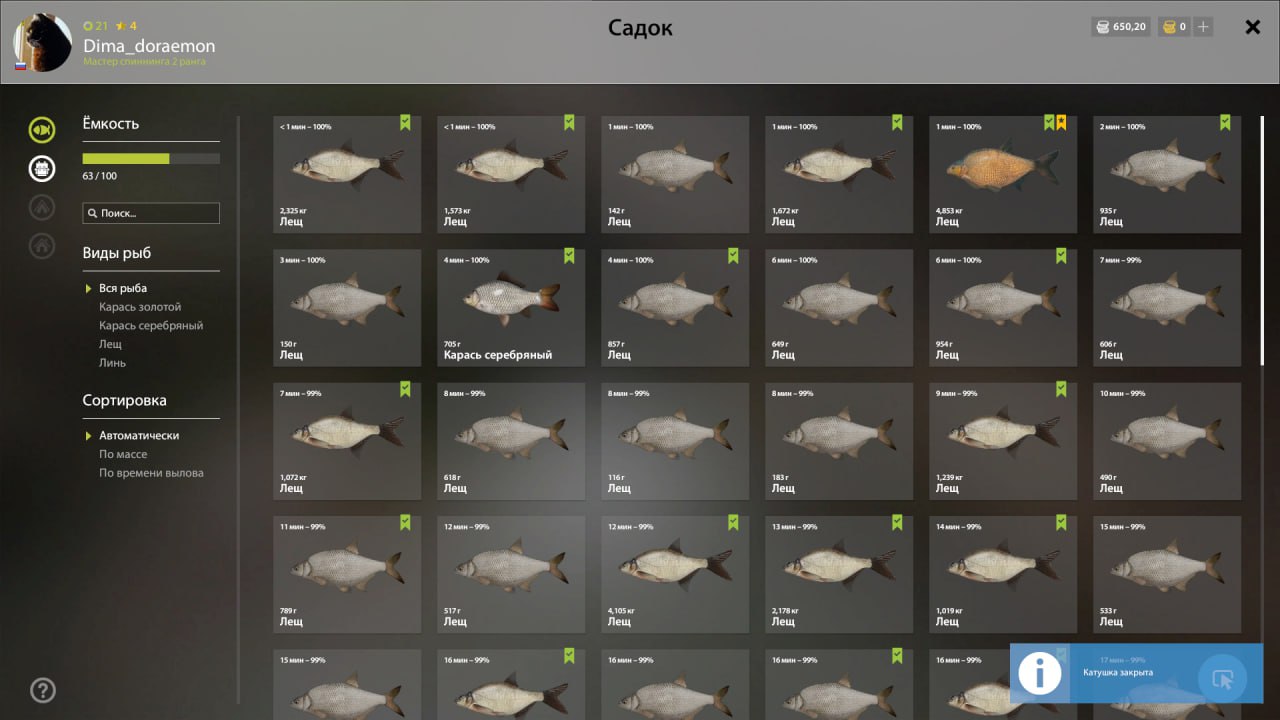Viewport: 1280px width, 720px height.
Task: Sort fish По времени вылова
Action: pos(151,473)
